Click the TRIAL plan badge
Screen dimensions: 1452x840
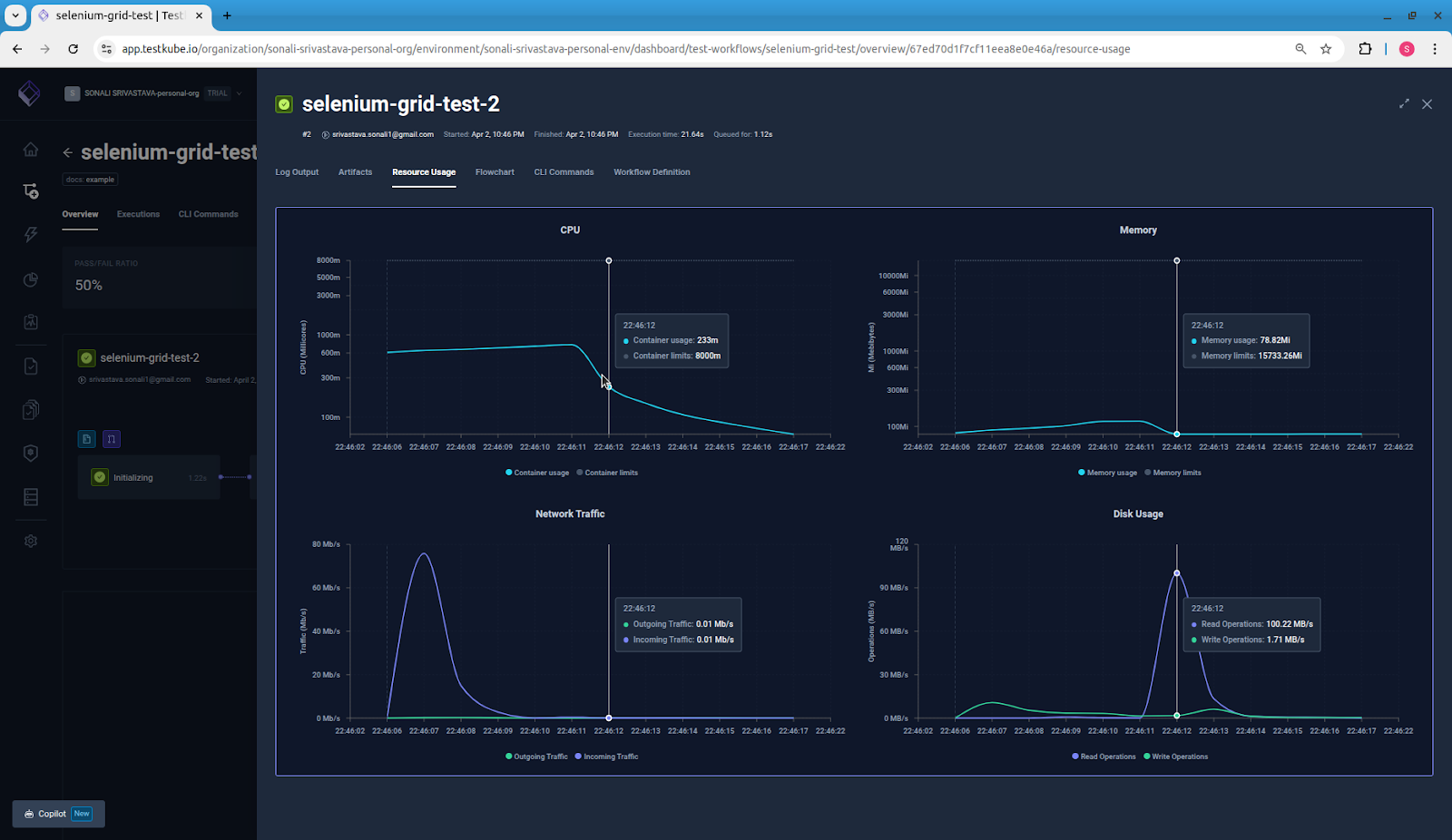click(217, 93)
